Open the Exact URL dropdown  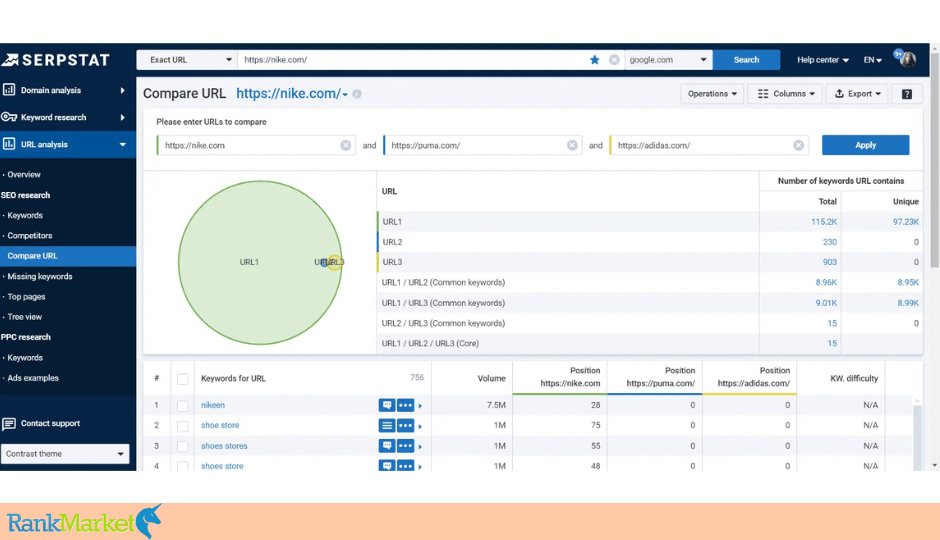[x=187, y=59]
